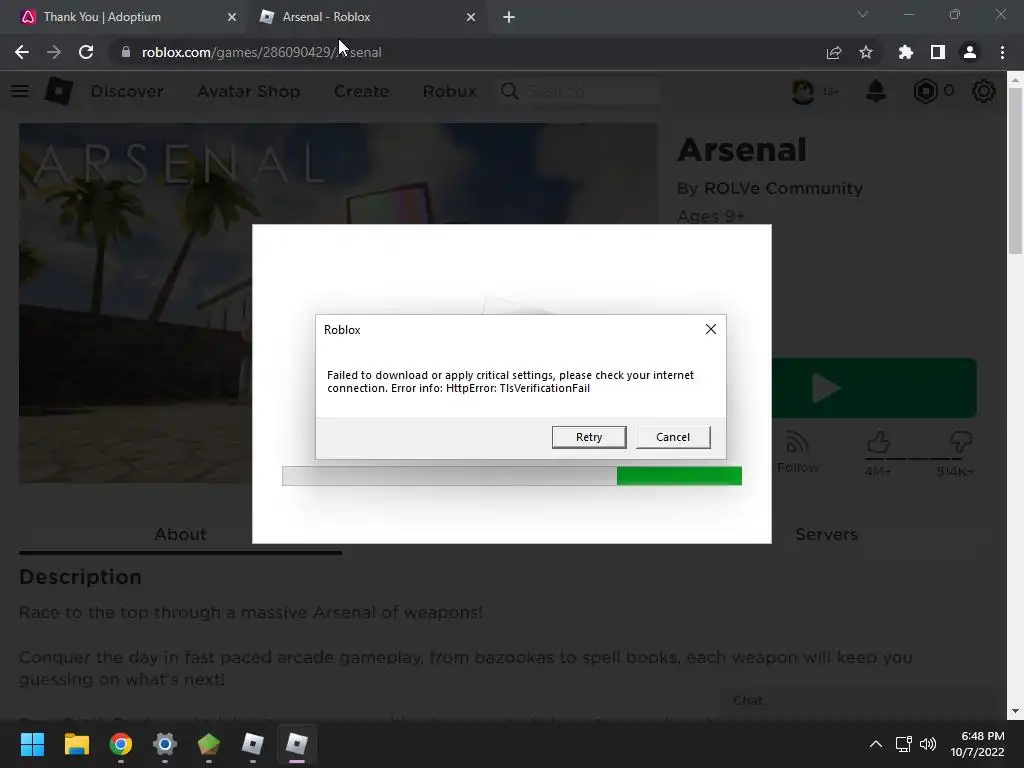
Task: Go back using the browser back arrow
Action: pos(22,52)
